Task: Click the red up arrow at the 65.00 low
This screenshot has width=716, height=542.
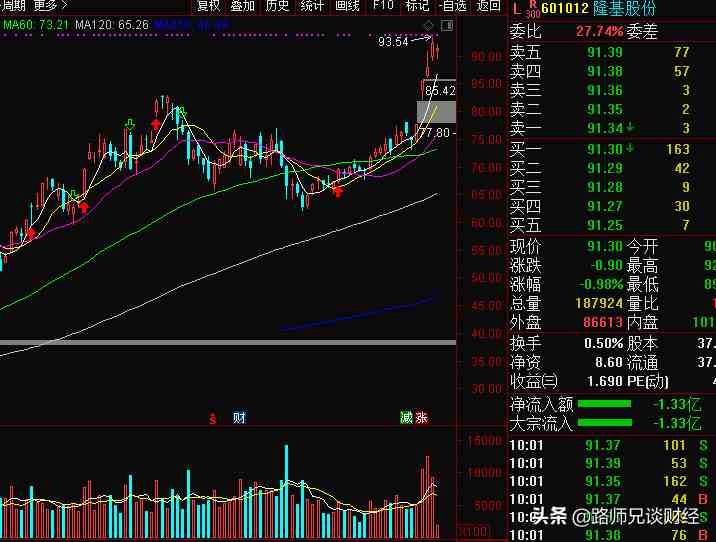Action: click(337, 191)
